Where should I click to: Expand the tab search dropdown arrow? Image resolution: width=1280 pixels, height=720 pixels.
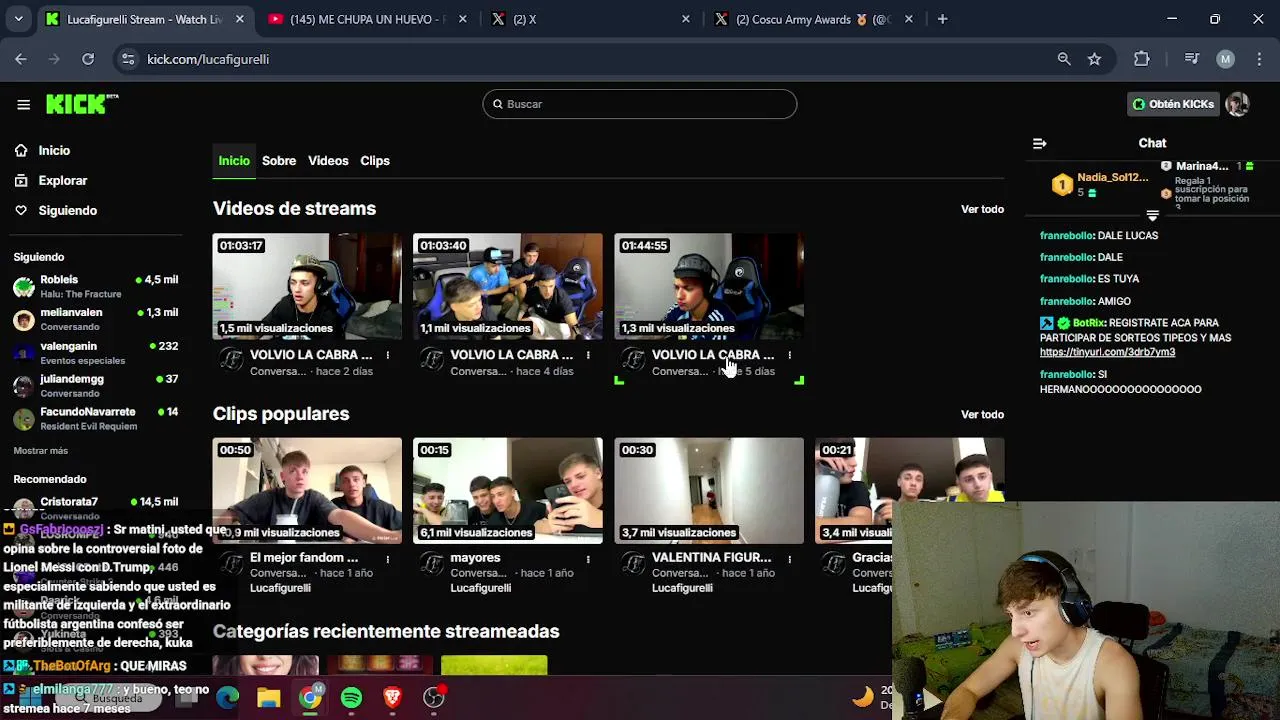point(18,19)
